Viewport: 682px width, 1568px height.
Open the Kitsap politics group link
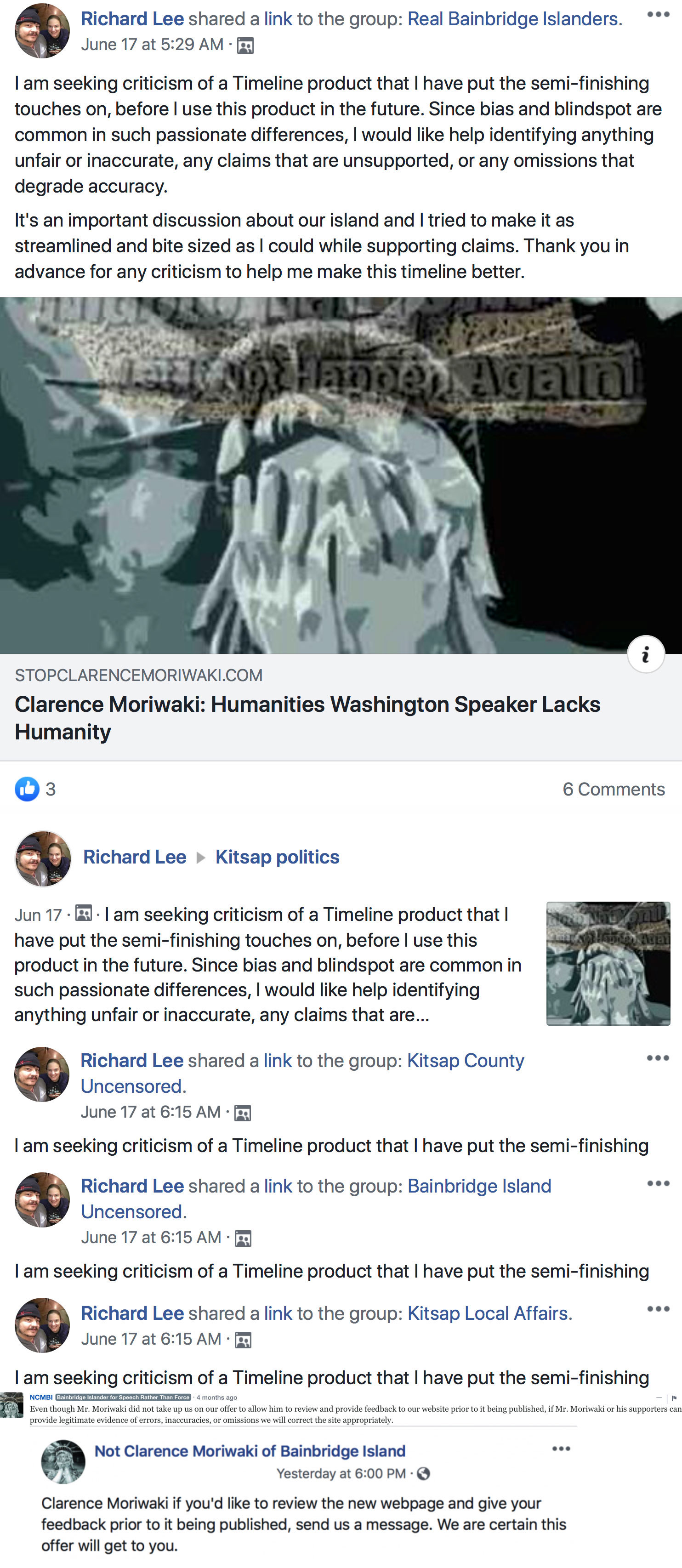tap(277, 857)
